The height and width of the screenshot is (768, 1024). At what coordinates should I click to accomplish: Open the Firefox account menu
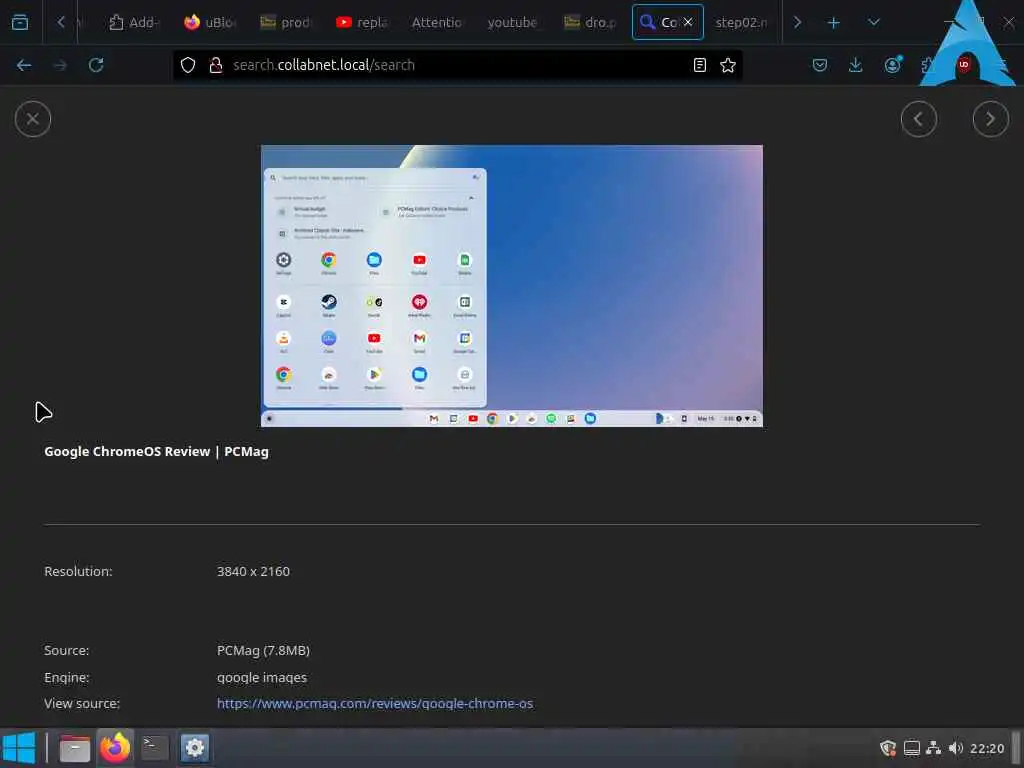[892, 65]
